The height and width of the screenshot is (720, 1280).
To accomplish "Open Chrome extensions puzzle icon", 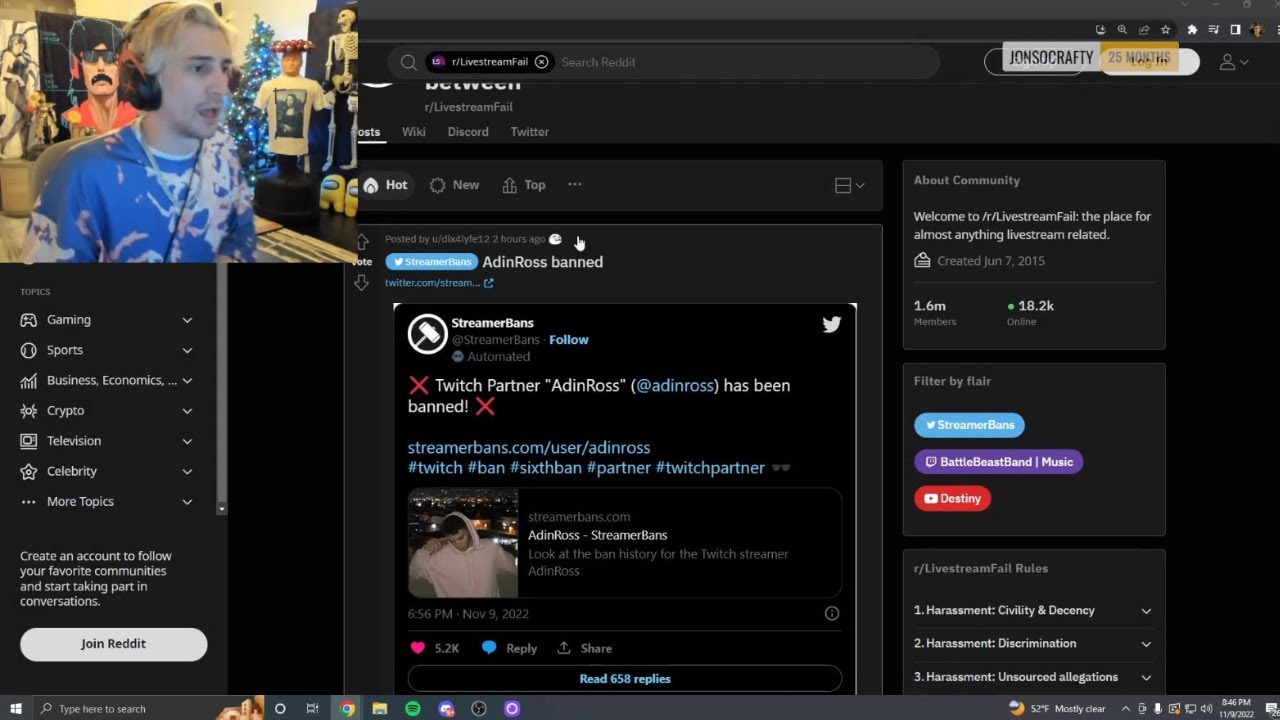I will click(x=1192, y=30).
